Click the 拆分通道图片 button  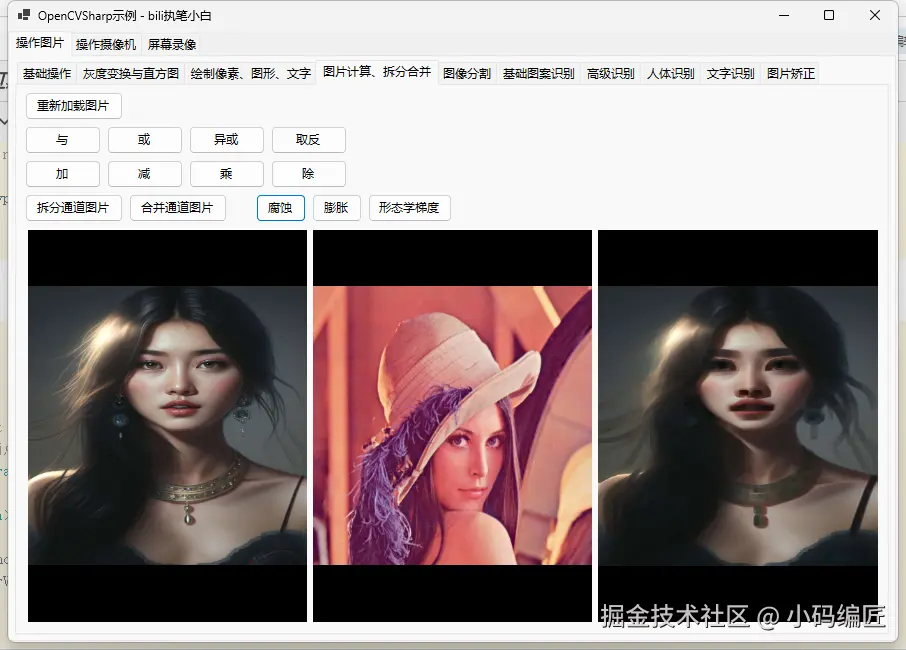click(73, 208)
